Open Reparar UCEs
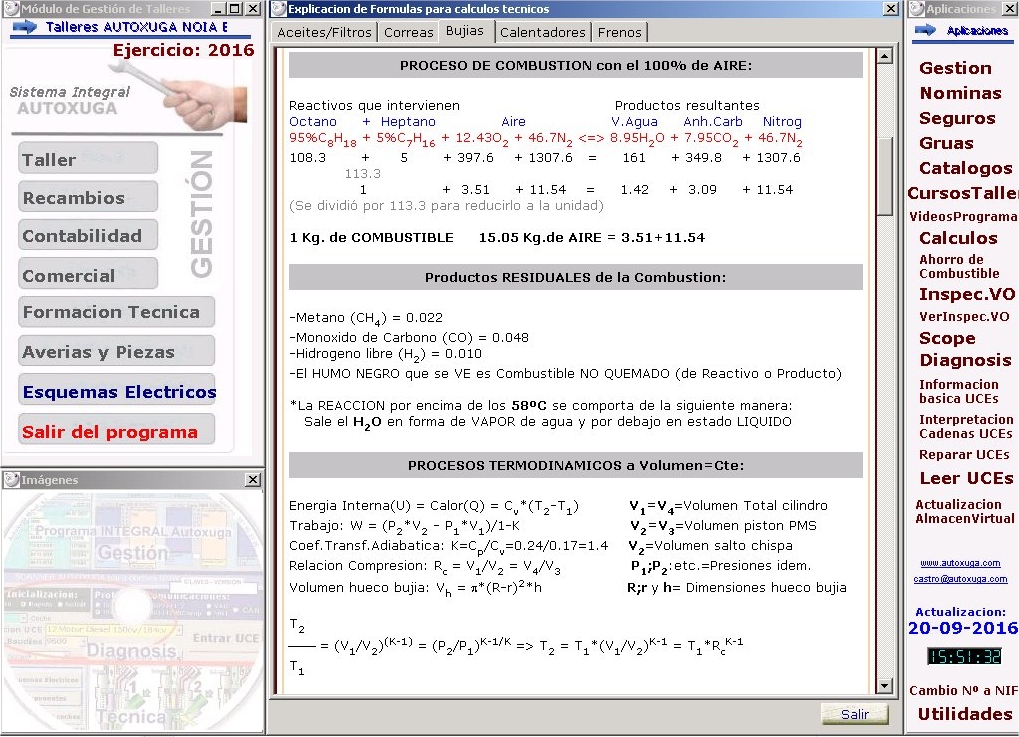1019x737 pixels. pyautogui.click(x=964, y=454)
